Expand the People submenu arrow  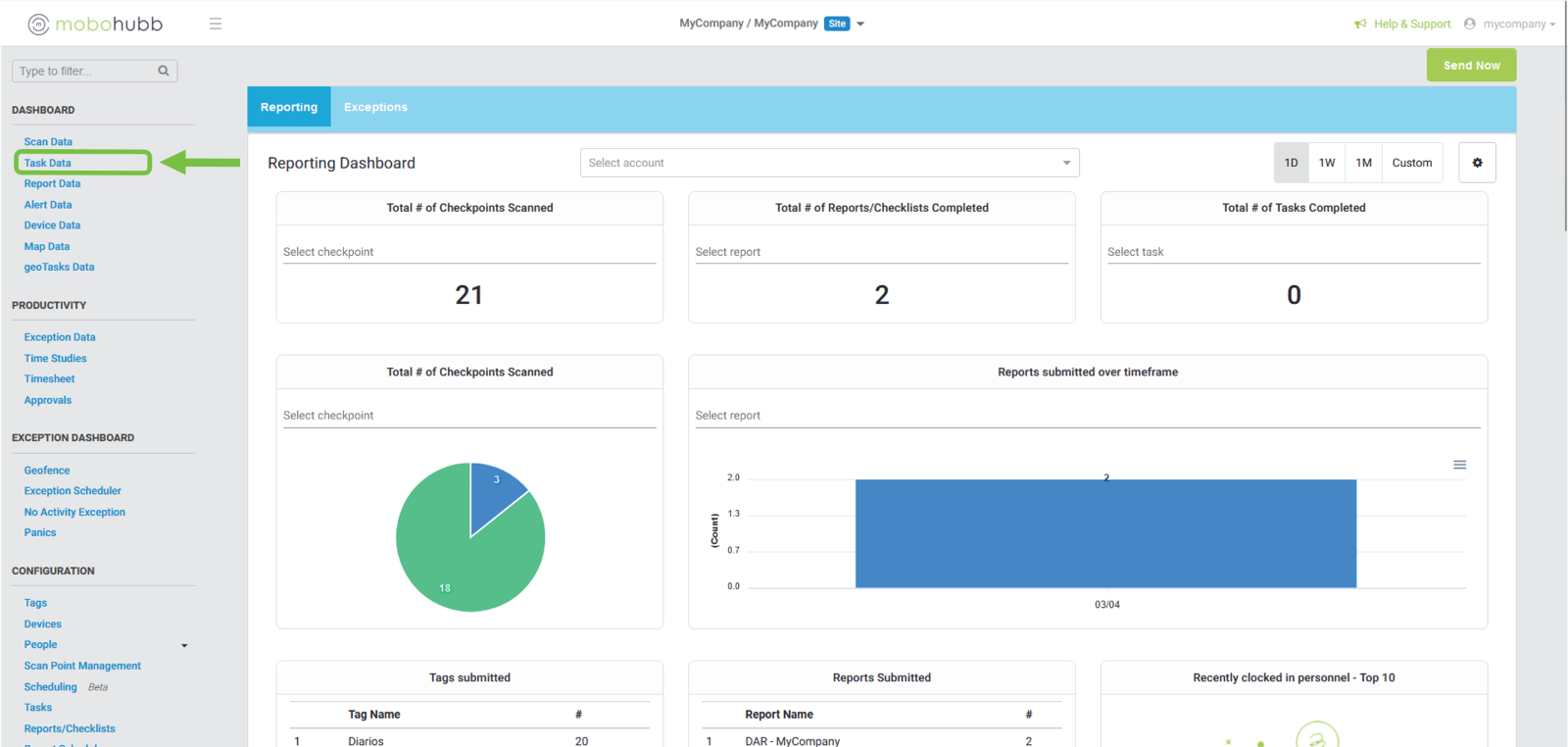click(184, 645)
